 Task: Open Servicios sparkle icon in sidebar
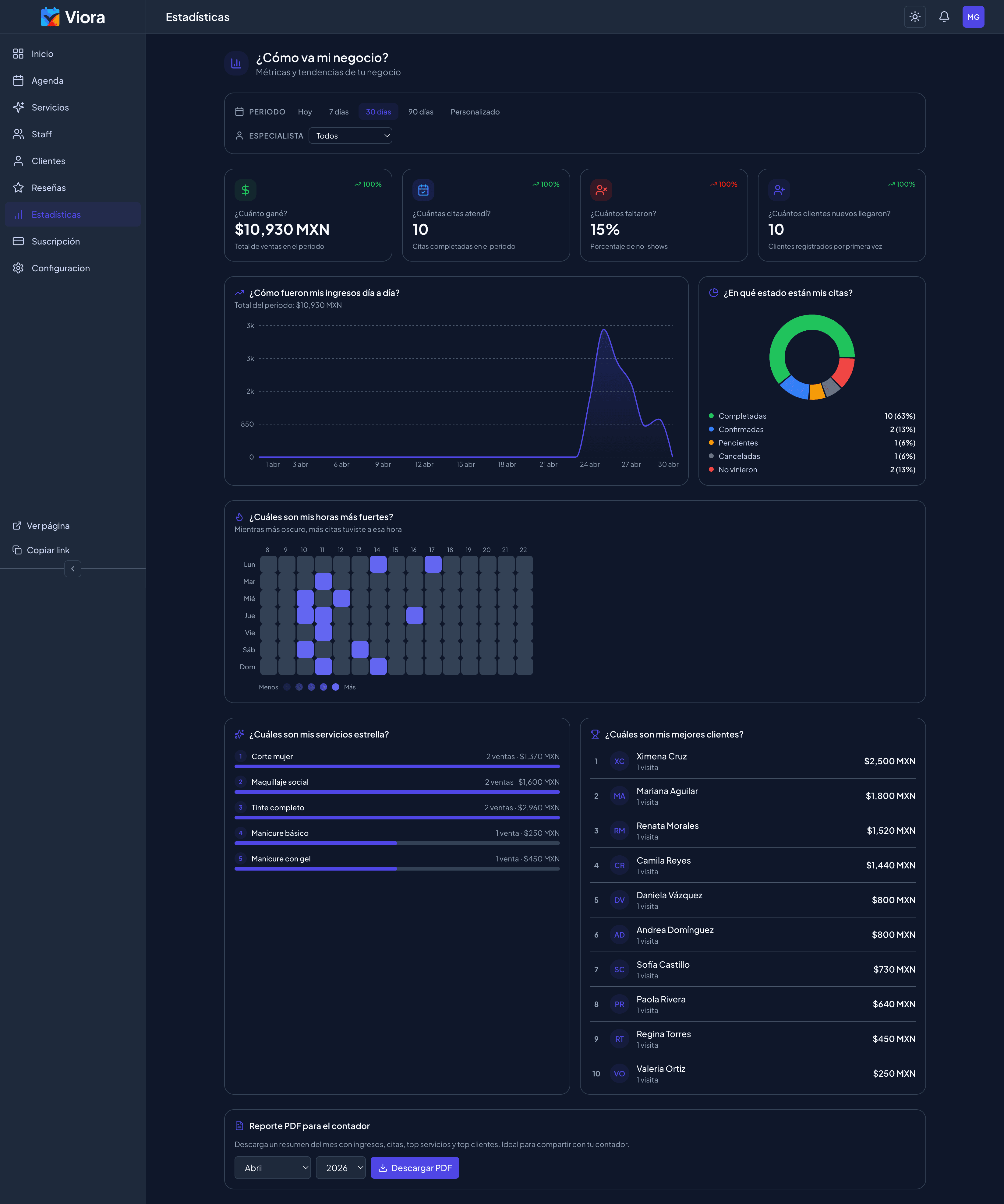click(x=18, y=107)
